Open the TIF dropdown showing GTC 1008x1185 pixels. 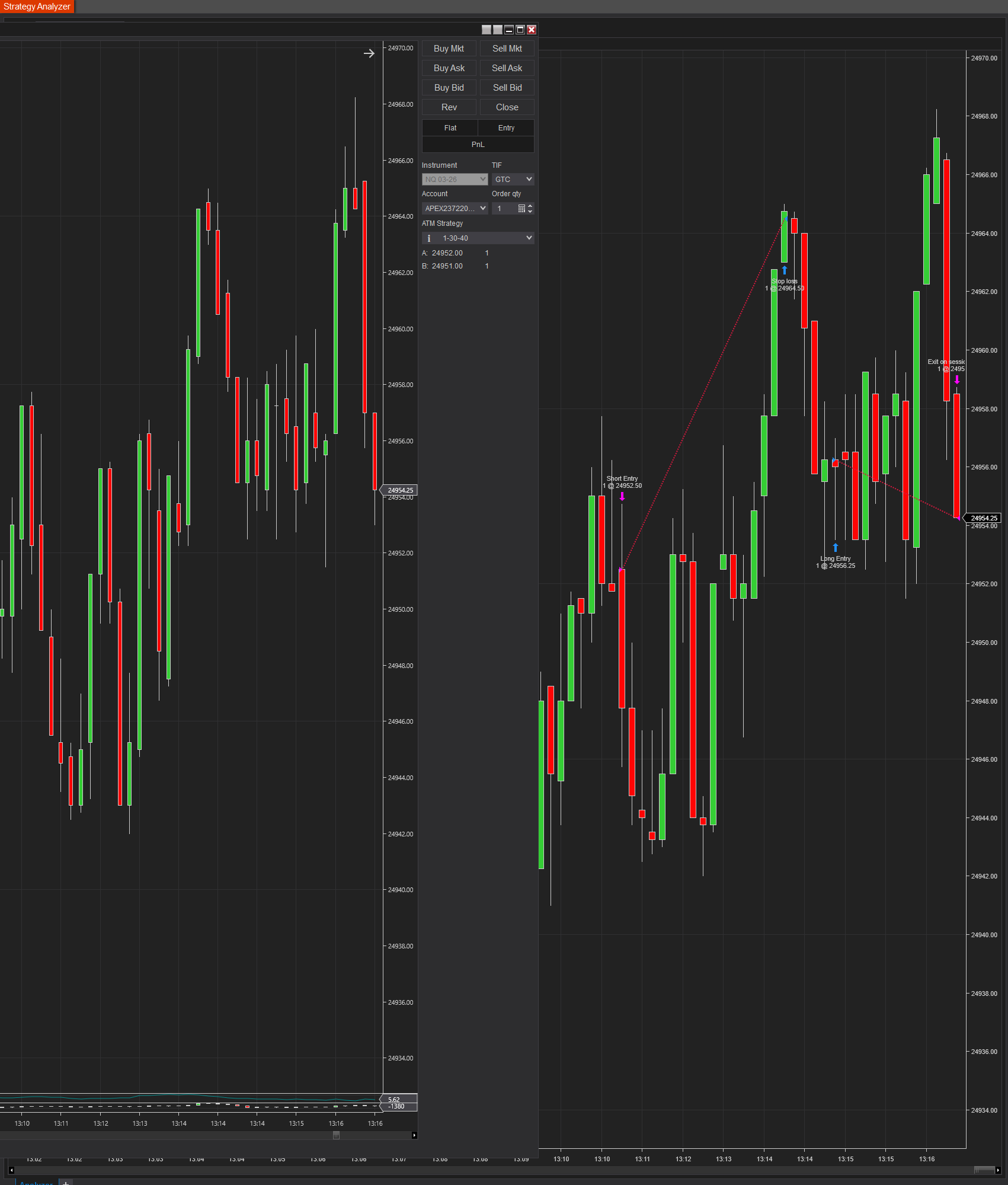(513, 179)
